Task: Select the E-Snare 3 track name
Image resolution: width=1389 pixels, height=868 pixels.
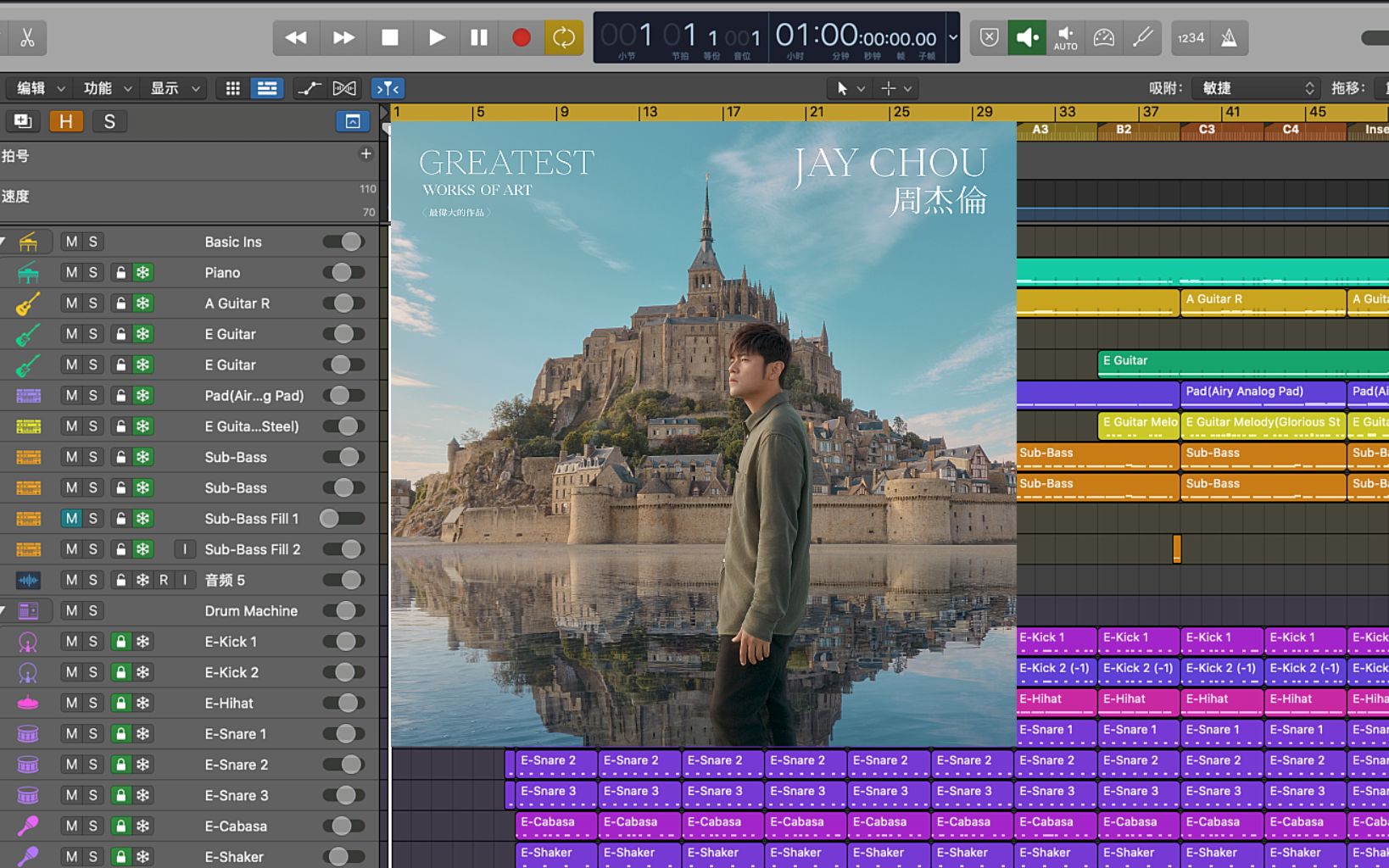Action: 237,796
